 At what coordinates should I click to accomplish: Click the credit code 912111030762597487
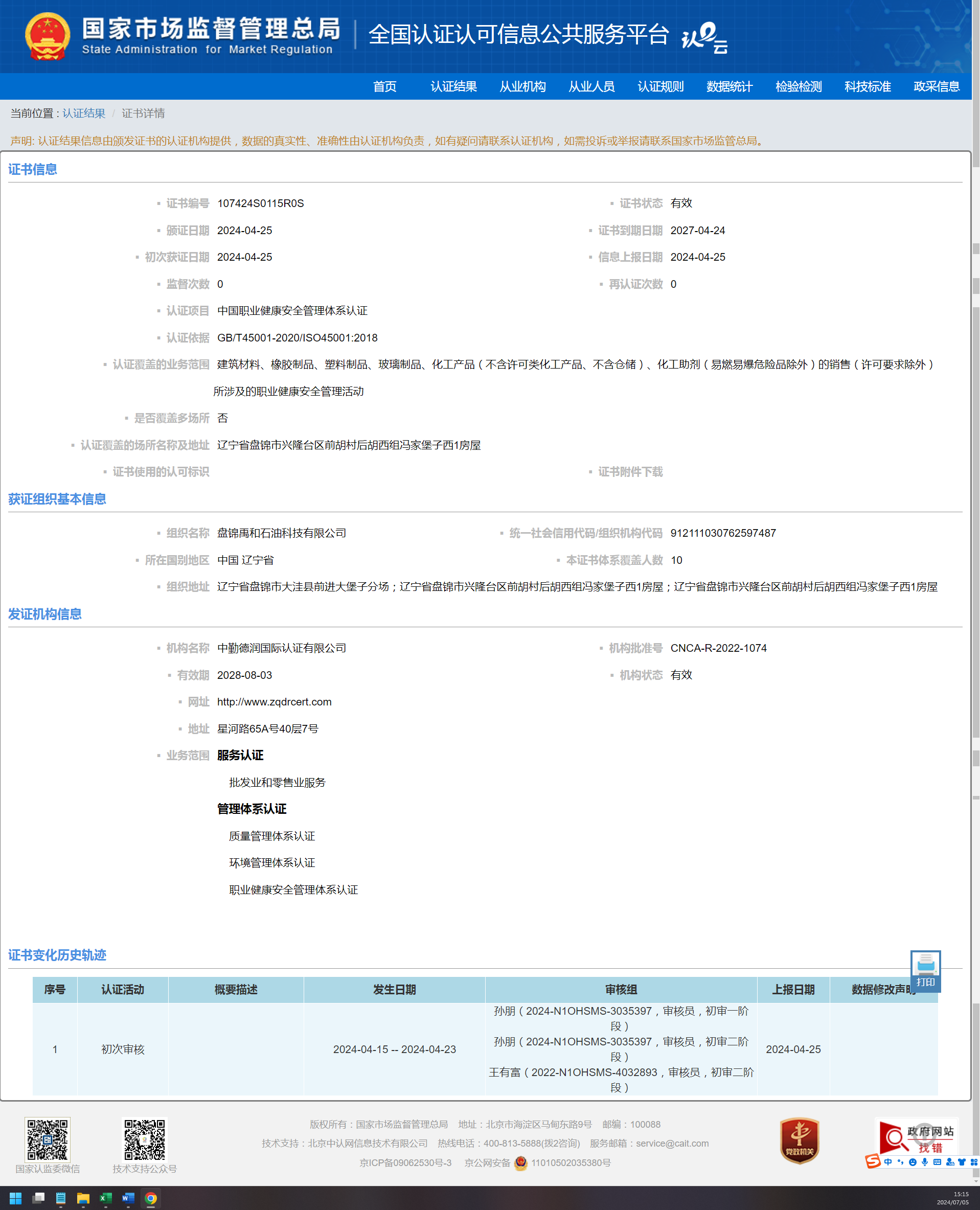tap(723, 533)
